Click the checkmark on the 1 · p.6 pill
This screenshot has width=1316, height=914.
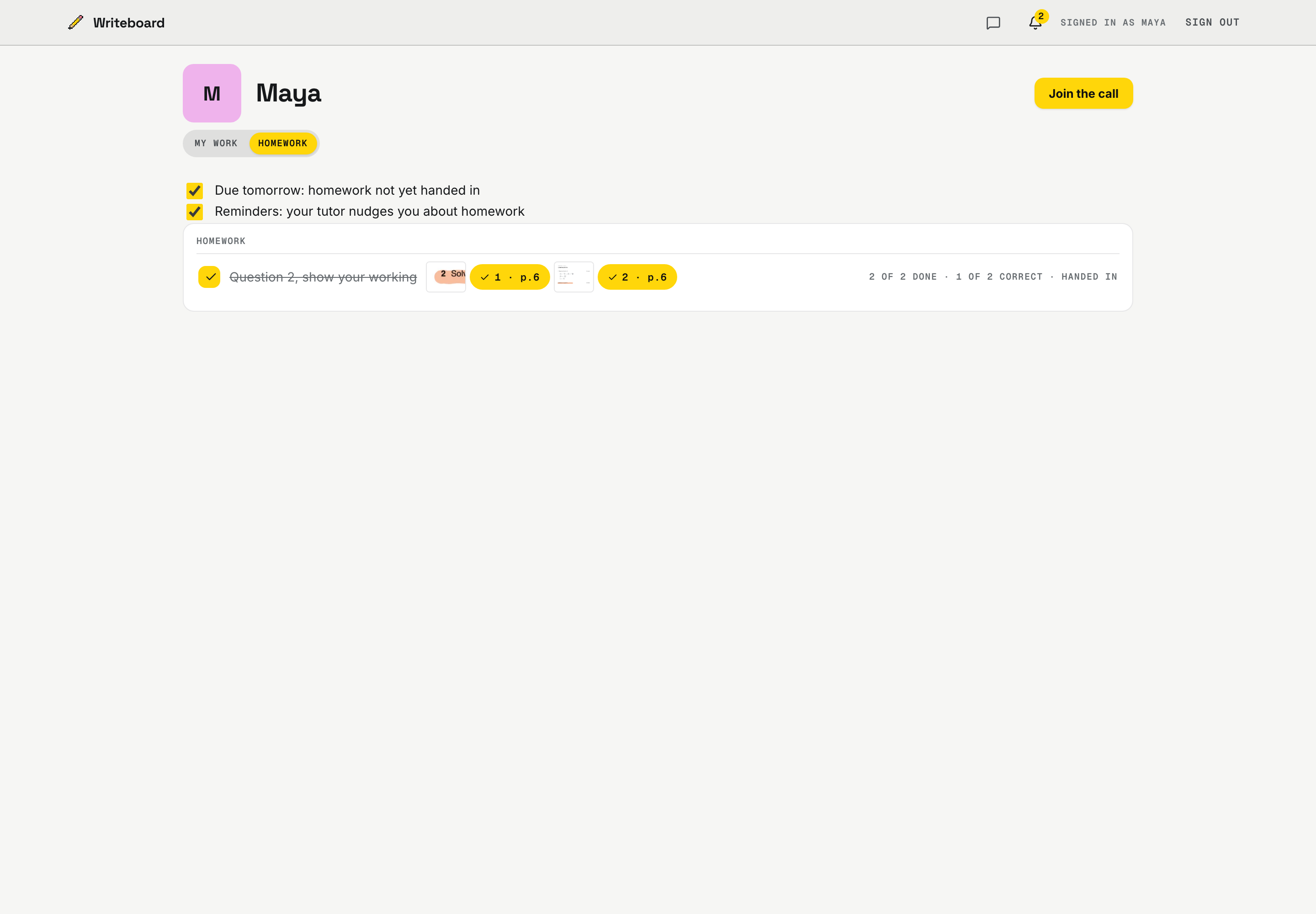(484, 277)
